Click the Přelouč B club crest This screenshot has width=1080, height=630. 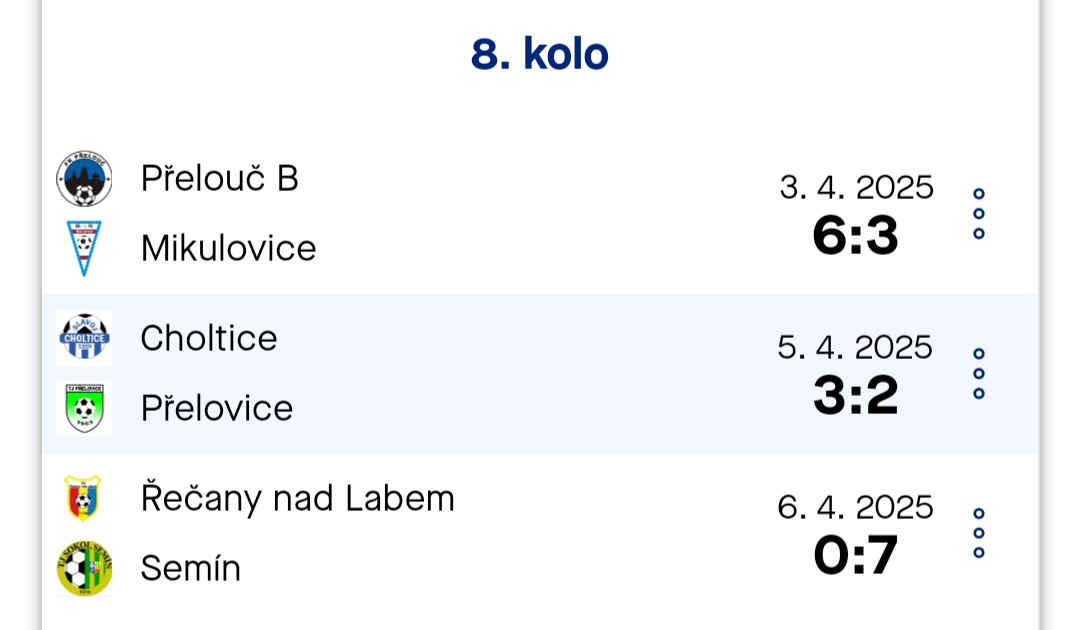(x=84, y=179)
